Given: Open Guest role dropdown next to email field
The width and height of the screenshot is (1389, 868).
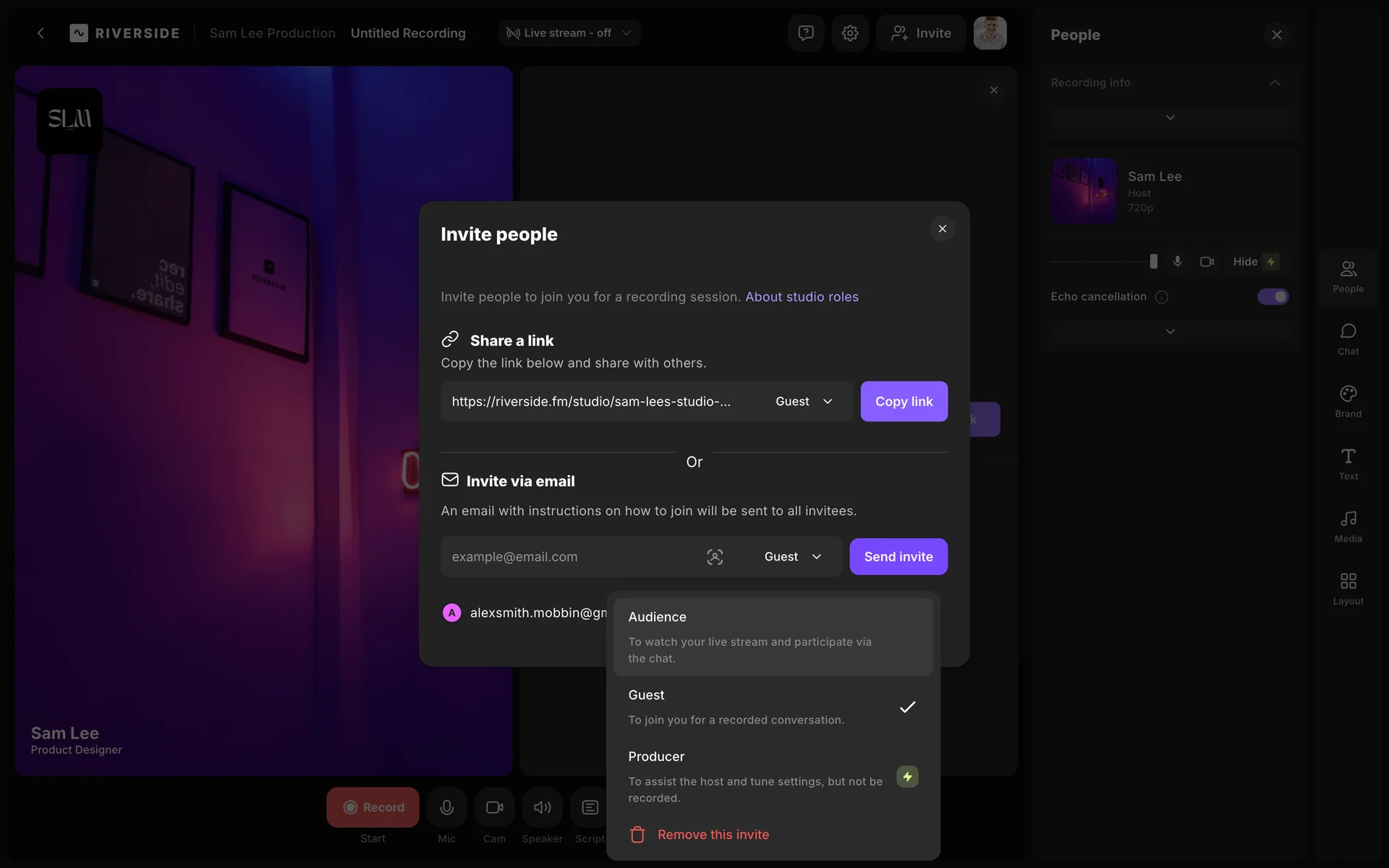Looking at the screenshot, I should (x=793, y=556).
